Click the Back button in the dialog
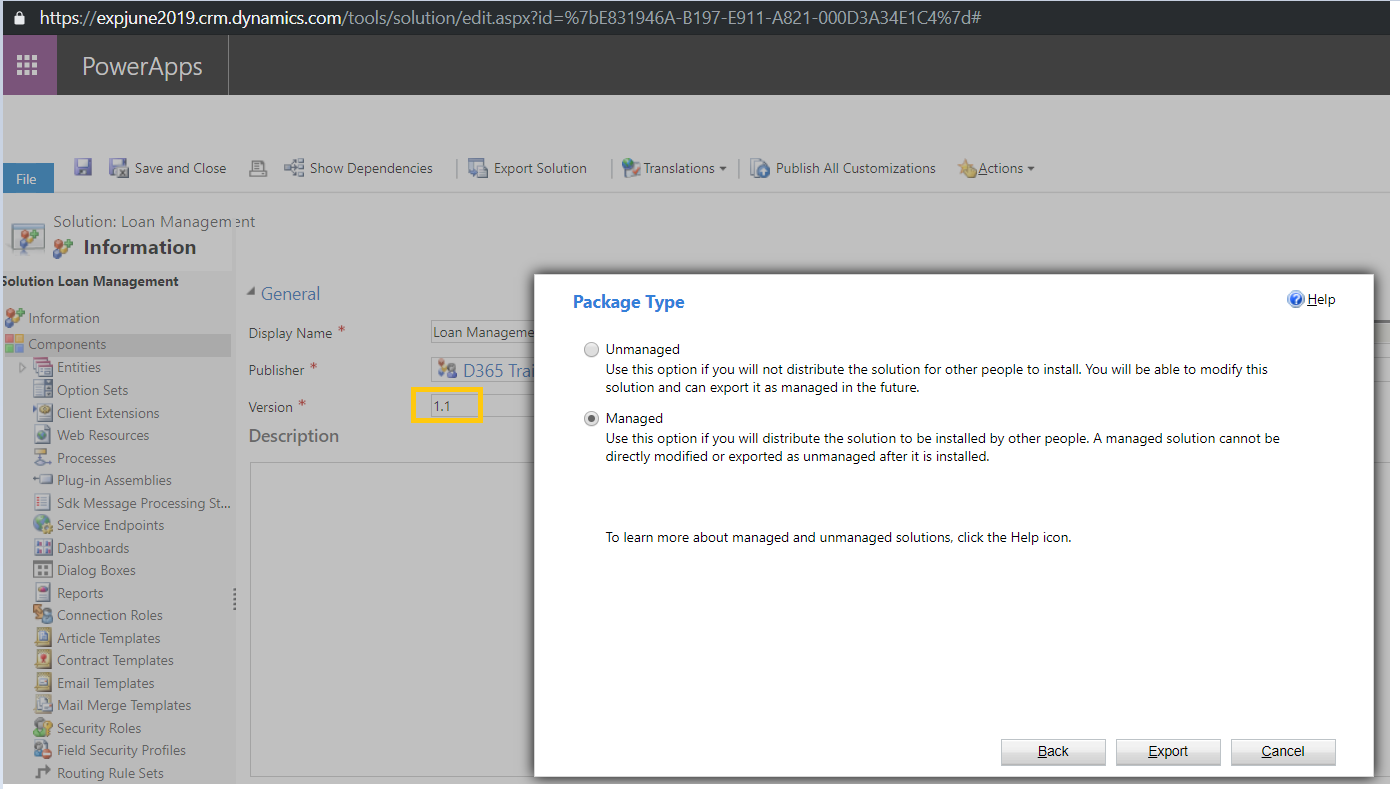Screen dimensions: 1400x789 tap(1053, 752)
